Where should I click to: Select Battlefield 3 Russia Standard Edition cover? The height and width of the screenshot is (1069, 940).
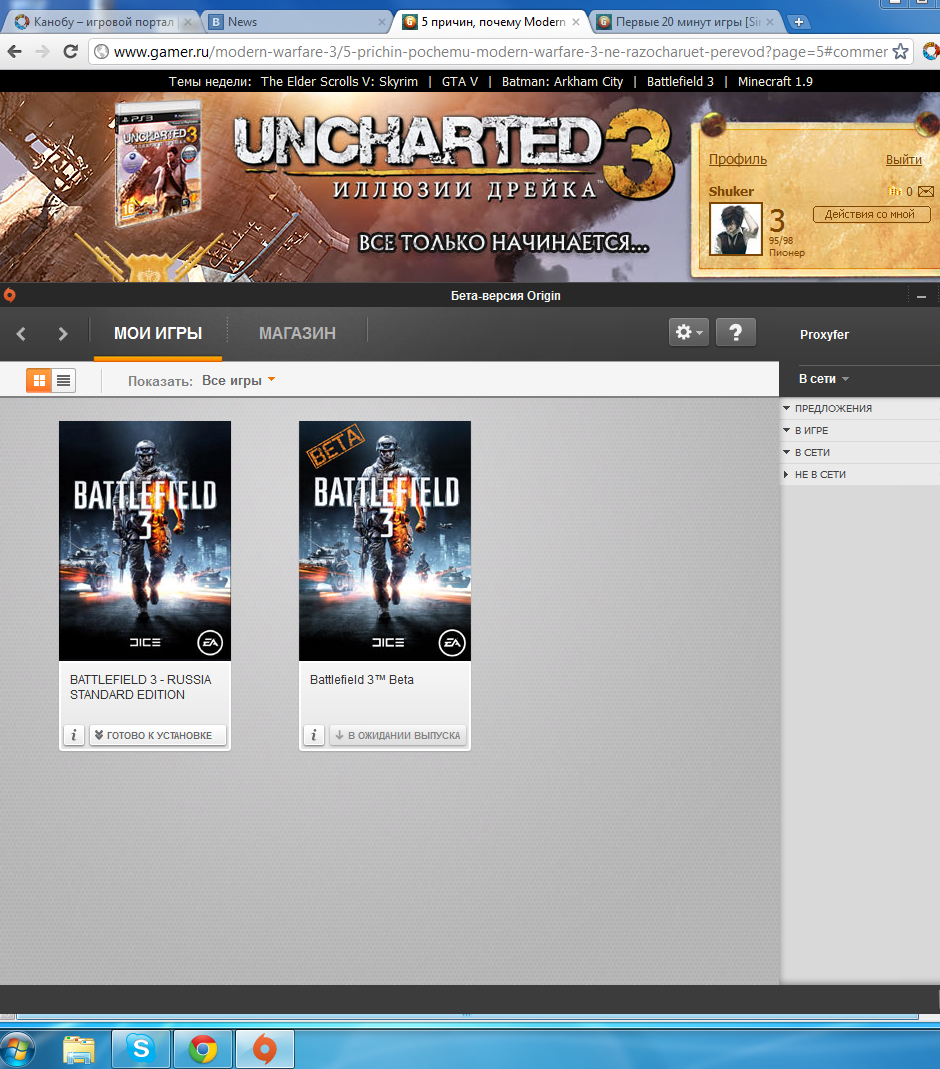(x=145, y=541)
